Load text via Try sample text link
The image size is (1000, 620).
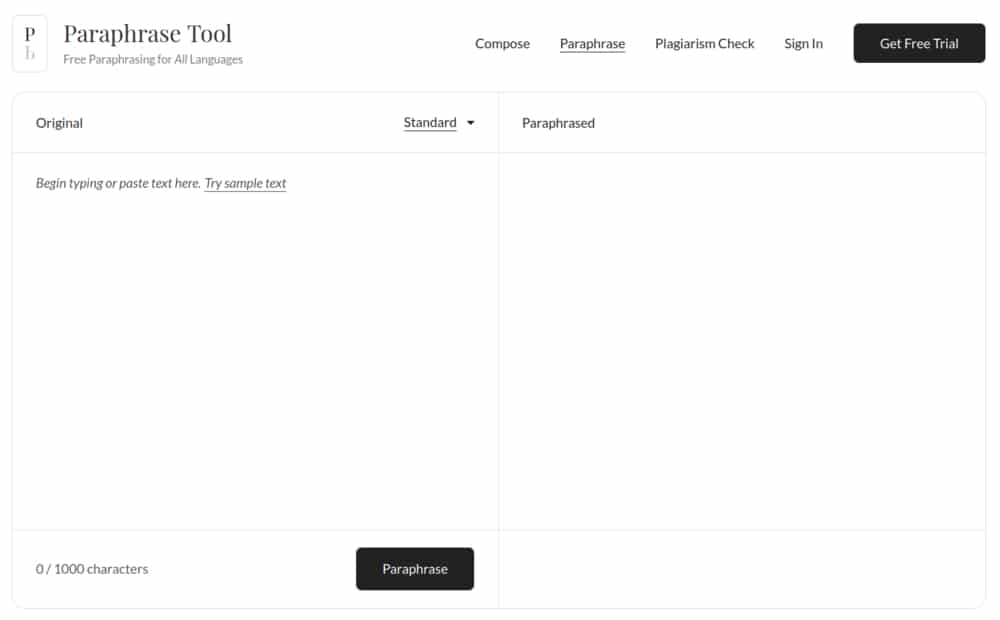pos(245,184)
